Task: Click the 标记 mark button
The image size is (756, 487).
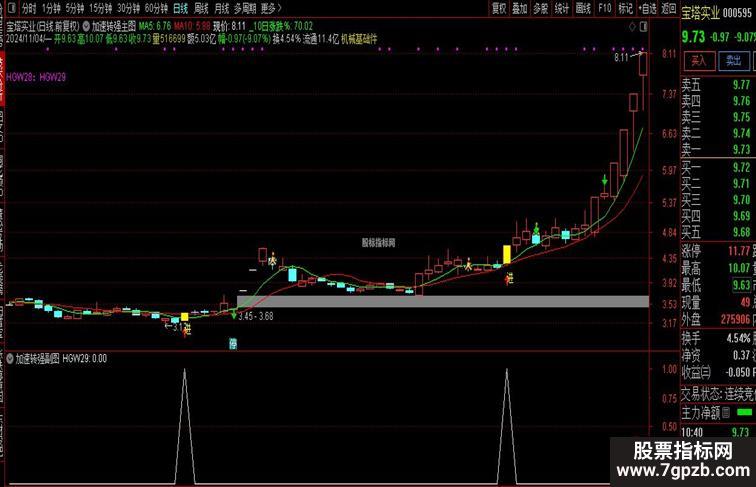Action: (x=626, y=8)
